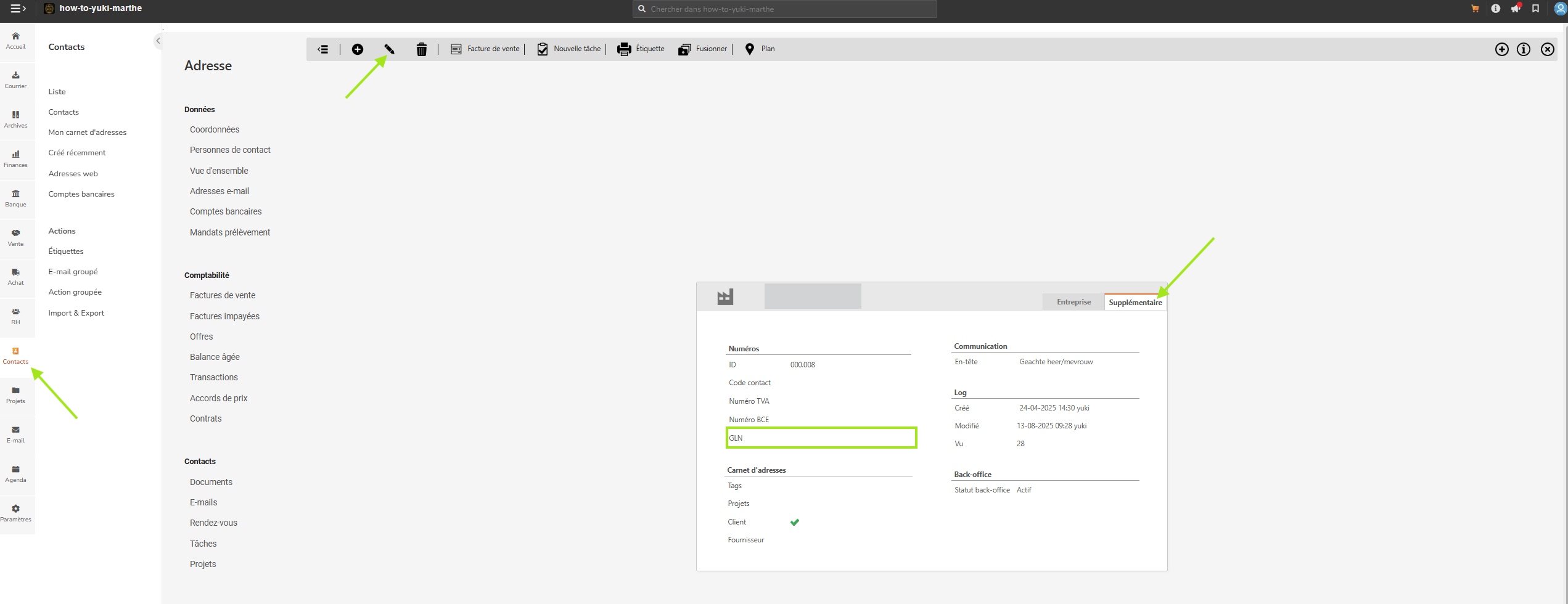This screenshot has width=1568, height=604.
Task: Open E-mail groupé action
Action: click(73, 272)
